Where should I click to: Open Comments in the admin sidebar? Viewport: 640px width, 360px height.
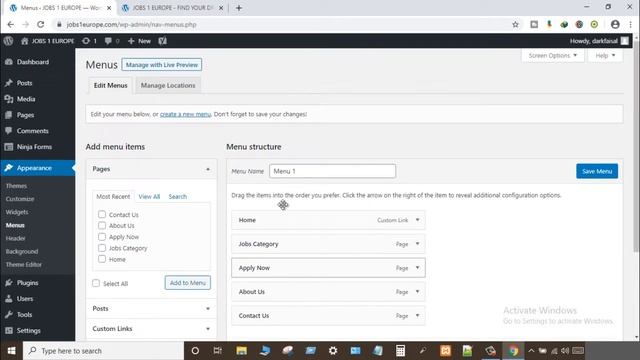coord(32,131)
